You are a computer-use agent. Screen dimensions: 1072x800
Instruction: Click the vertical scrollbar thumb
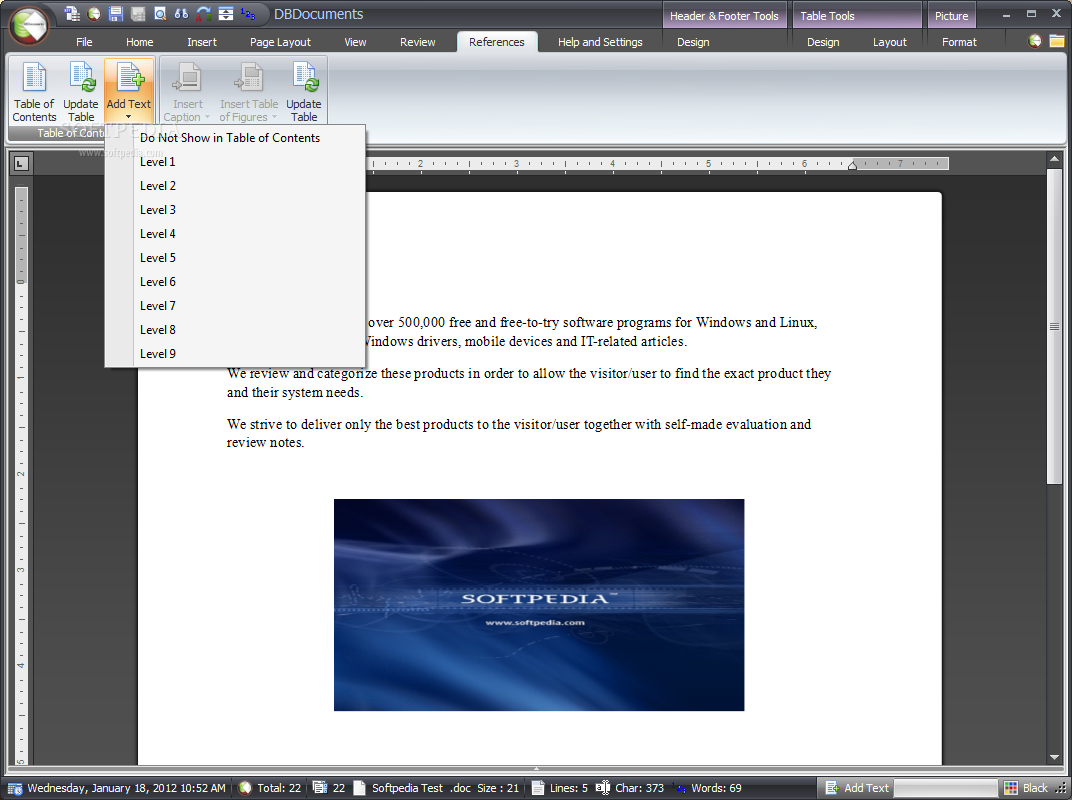click(x=1054, y=327)
